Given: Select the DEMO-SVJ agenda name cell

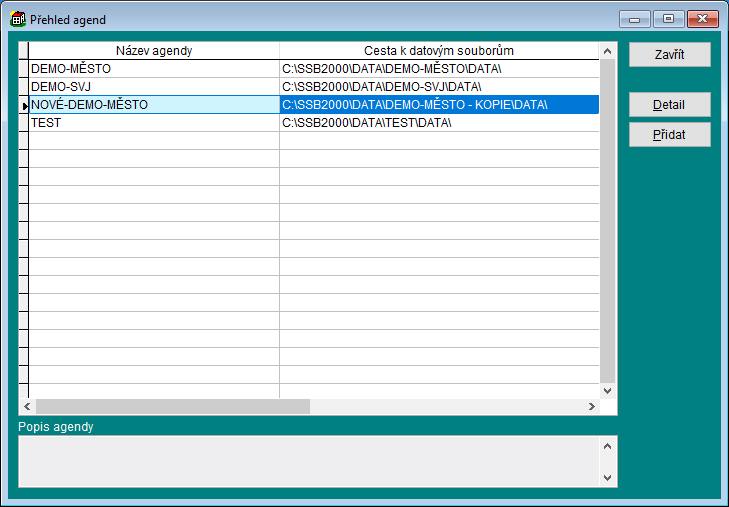Looking at the screenshot, I should pyautogui.click(x=153, y=87).
